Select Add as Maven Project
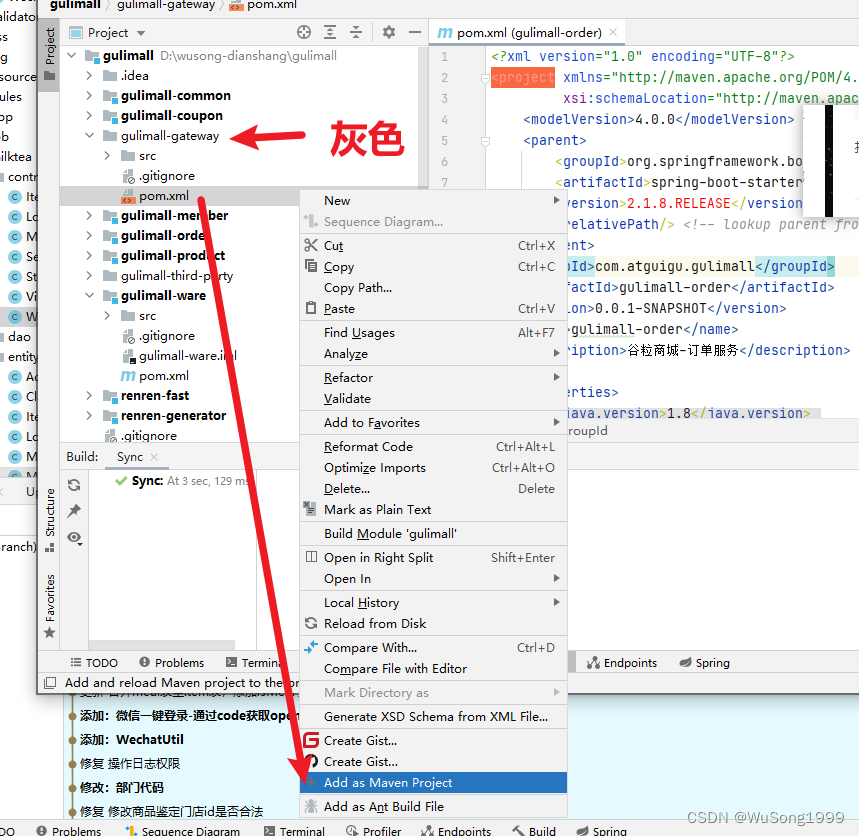The height and width of the screenshot is (836, 859). (x=433, y=782)
